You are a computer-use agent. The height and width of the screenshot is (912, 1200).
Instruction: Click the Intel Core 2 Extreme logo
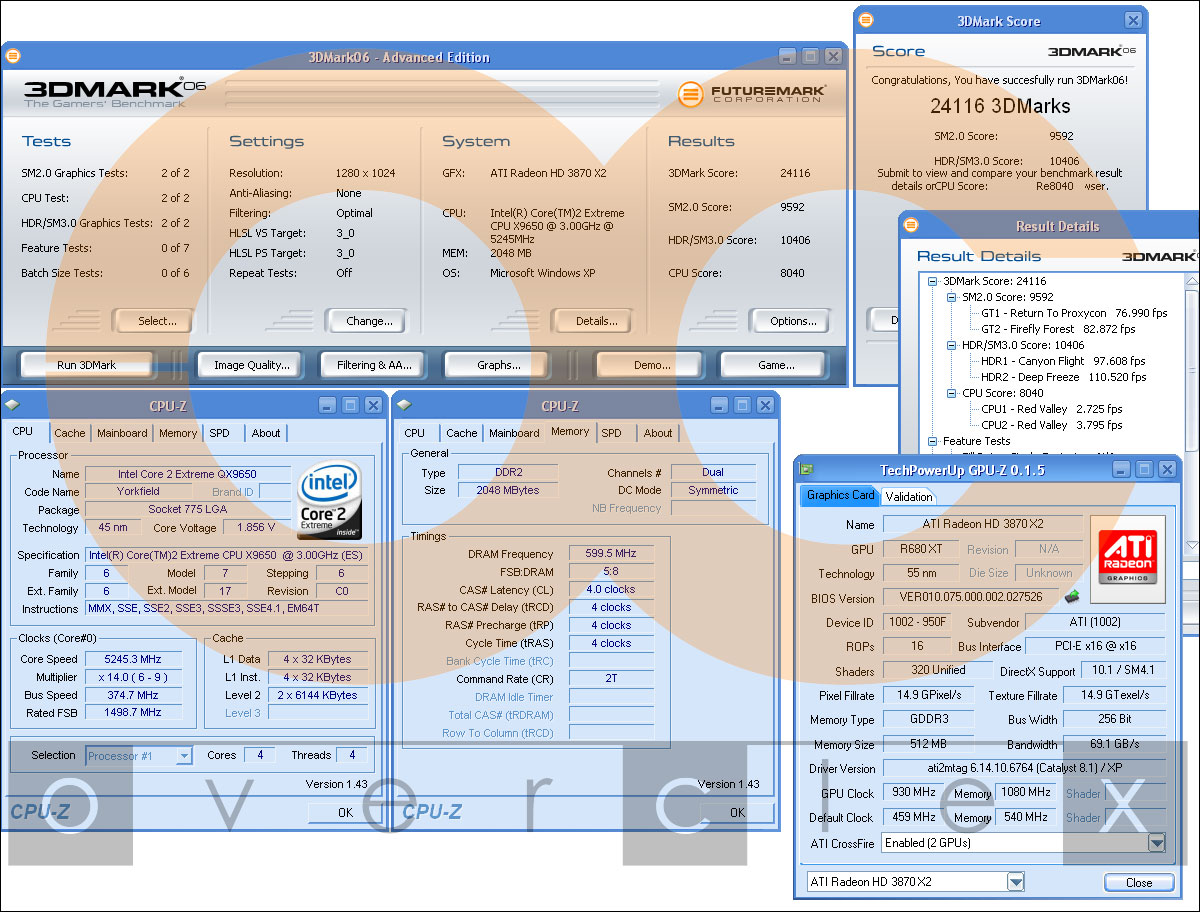(329, 499)
